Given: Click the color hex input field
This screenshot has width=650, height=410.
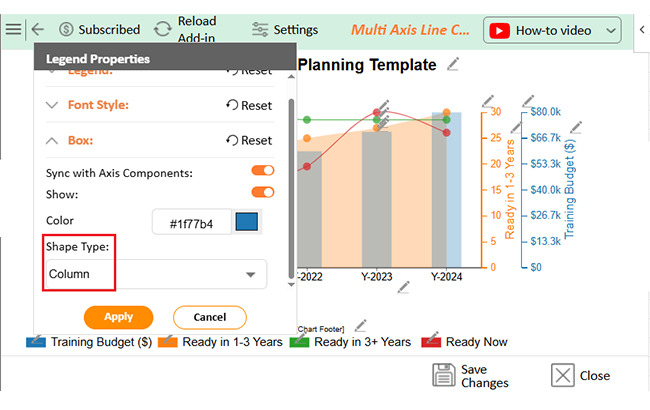Looking at the screenshot, I should 191,222.
